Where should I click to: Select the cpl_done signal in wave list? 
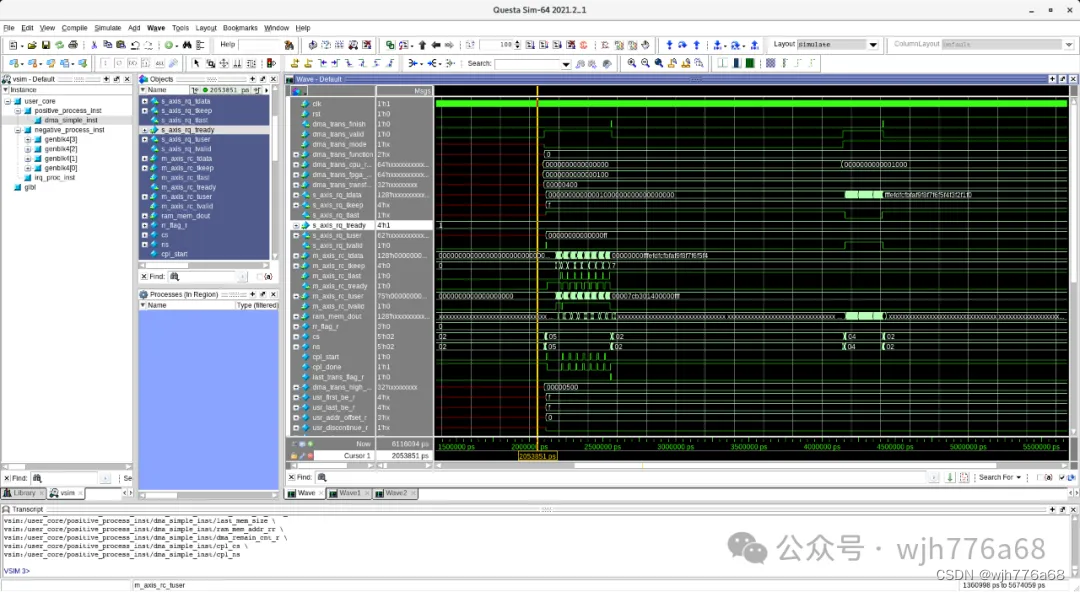click(x=326, y=367)
